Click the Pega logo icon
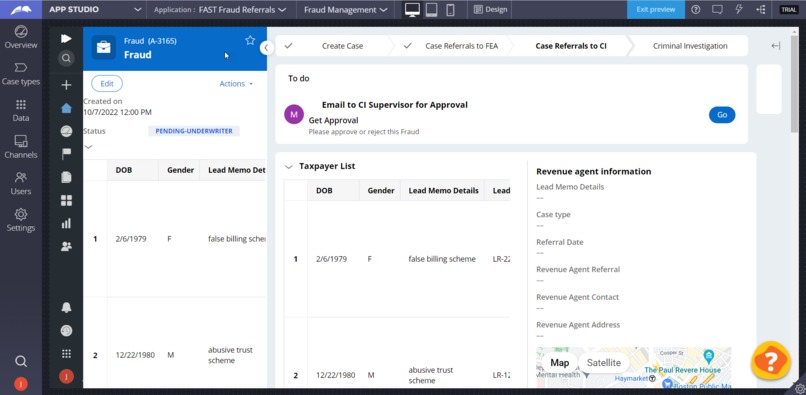This screenshot has height=395, width=806. coord(21,9)
